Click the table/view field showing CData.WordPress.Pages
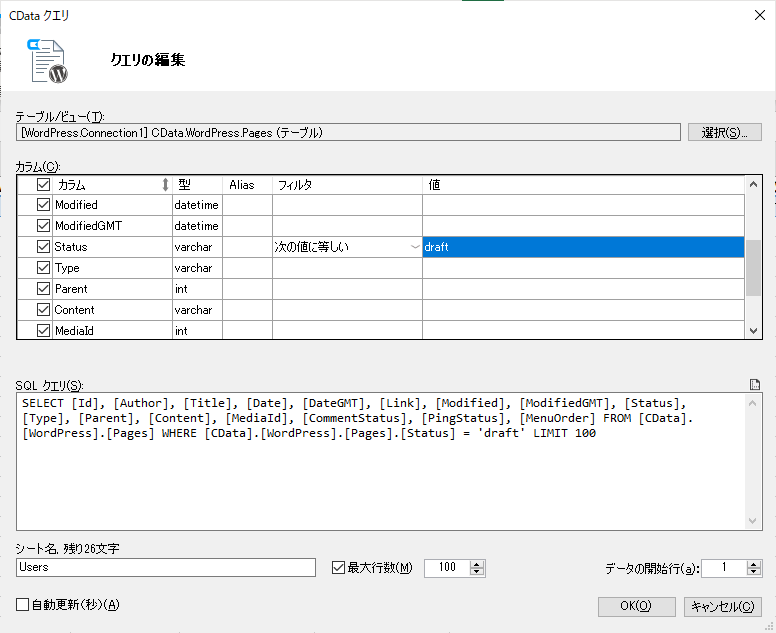This screenshot has height=633, width=776. pos(348,133)
